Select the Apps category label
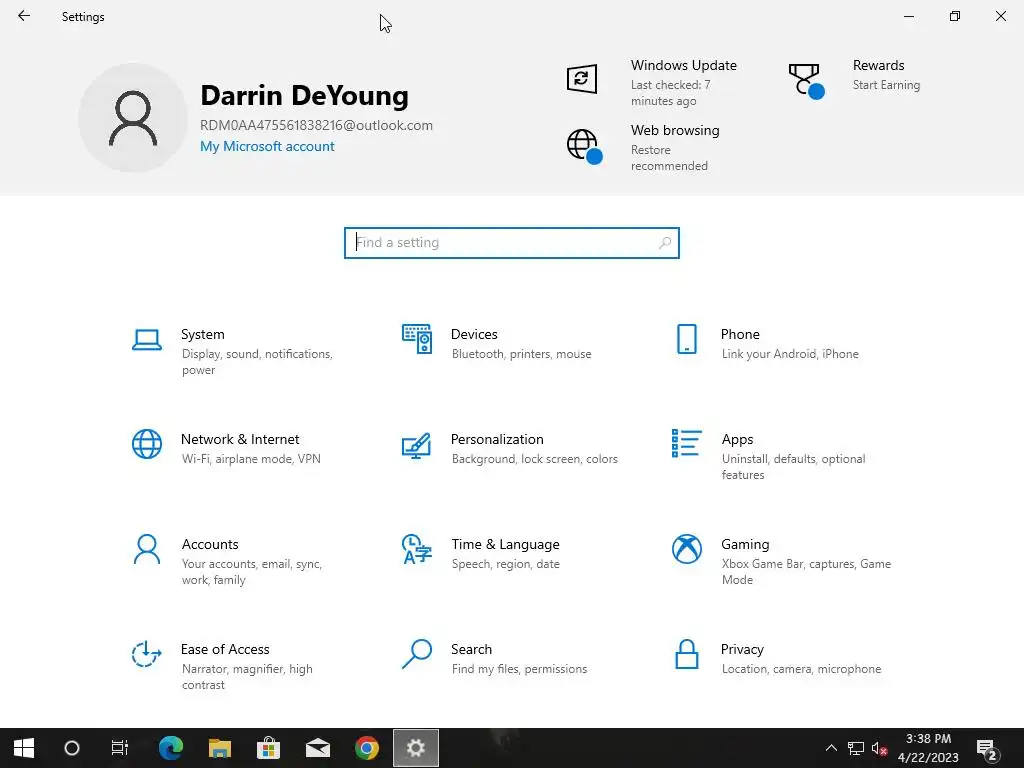Image resolution: width=1024 pixels, height=768 pixels. (737, 440)
